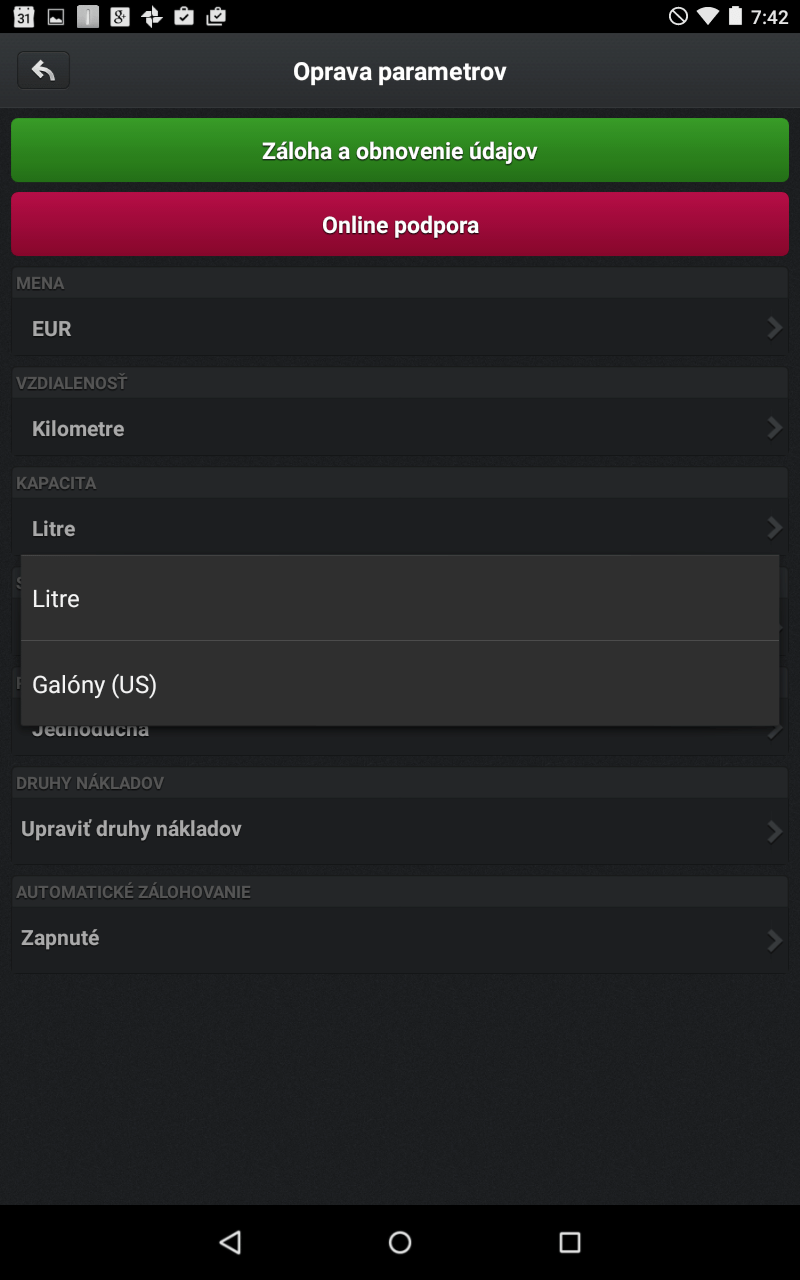This screenshot has width=800, height=1280.
Task: Select Litre from the popup list
Action: click(x=400, y=598)
